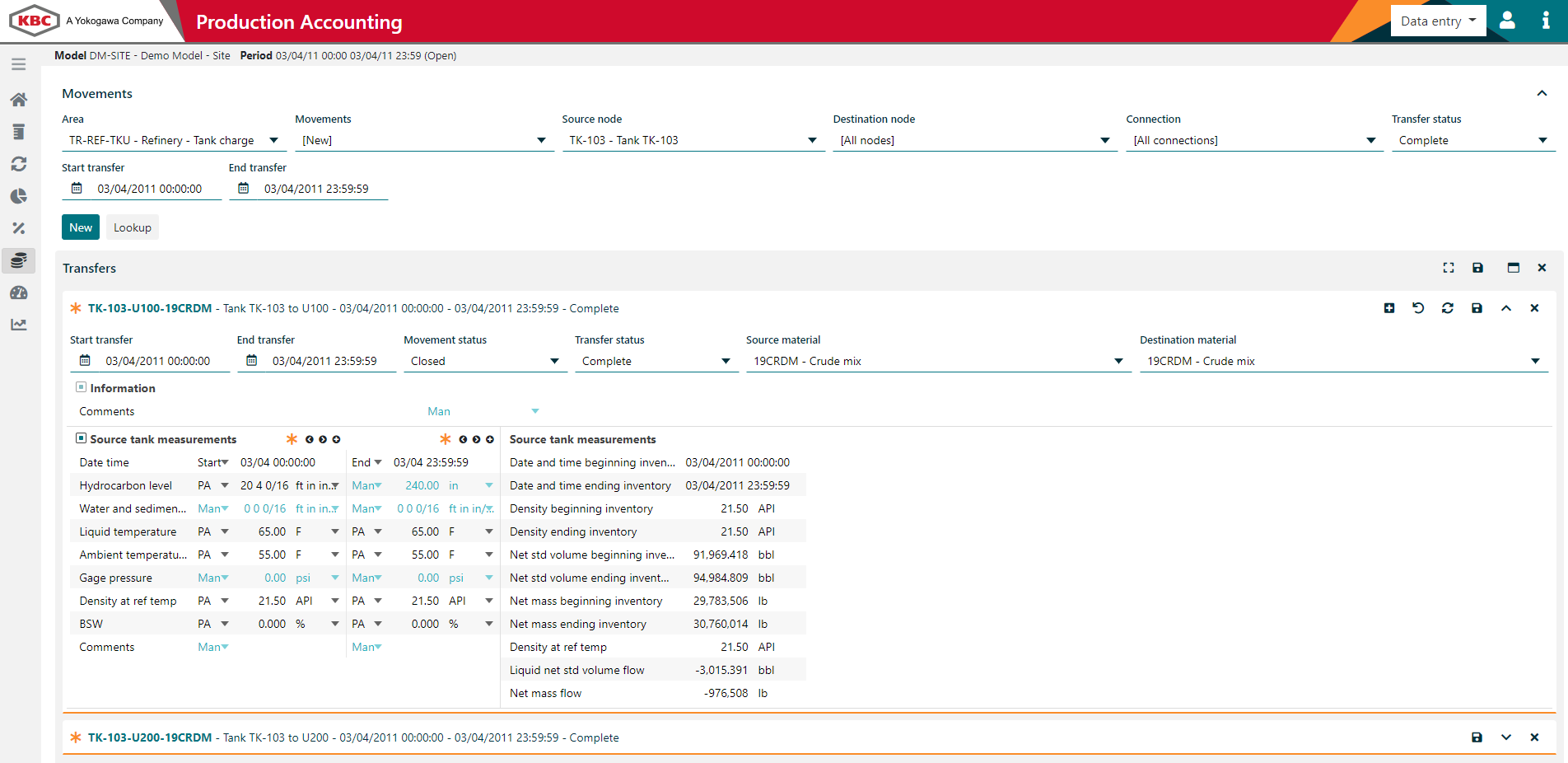Expand the TK-103-U200-19CRDM transfer row
The width and height of the screenshot is (1568, 763).
1506,737
